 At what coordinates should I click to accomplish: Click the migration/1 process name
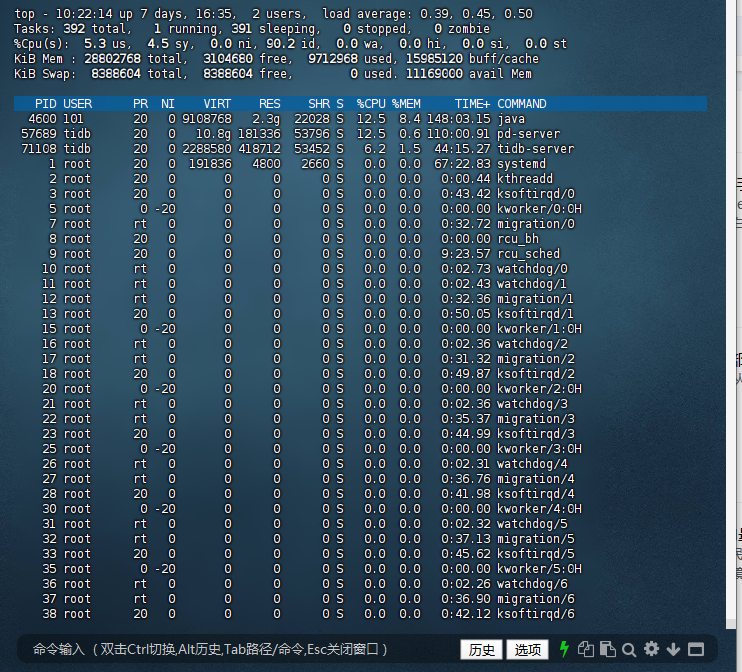click(536, 299)
